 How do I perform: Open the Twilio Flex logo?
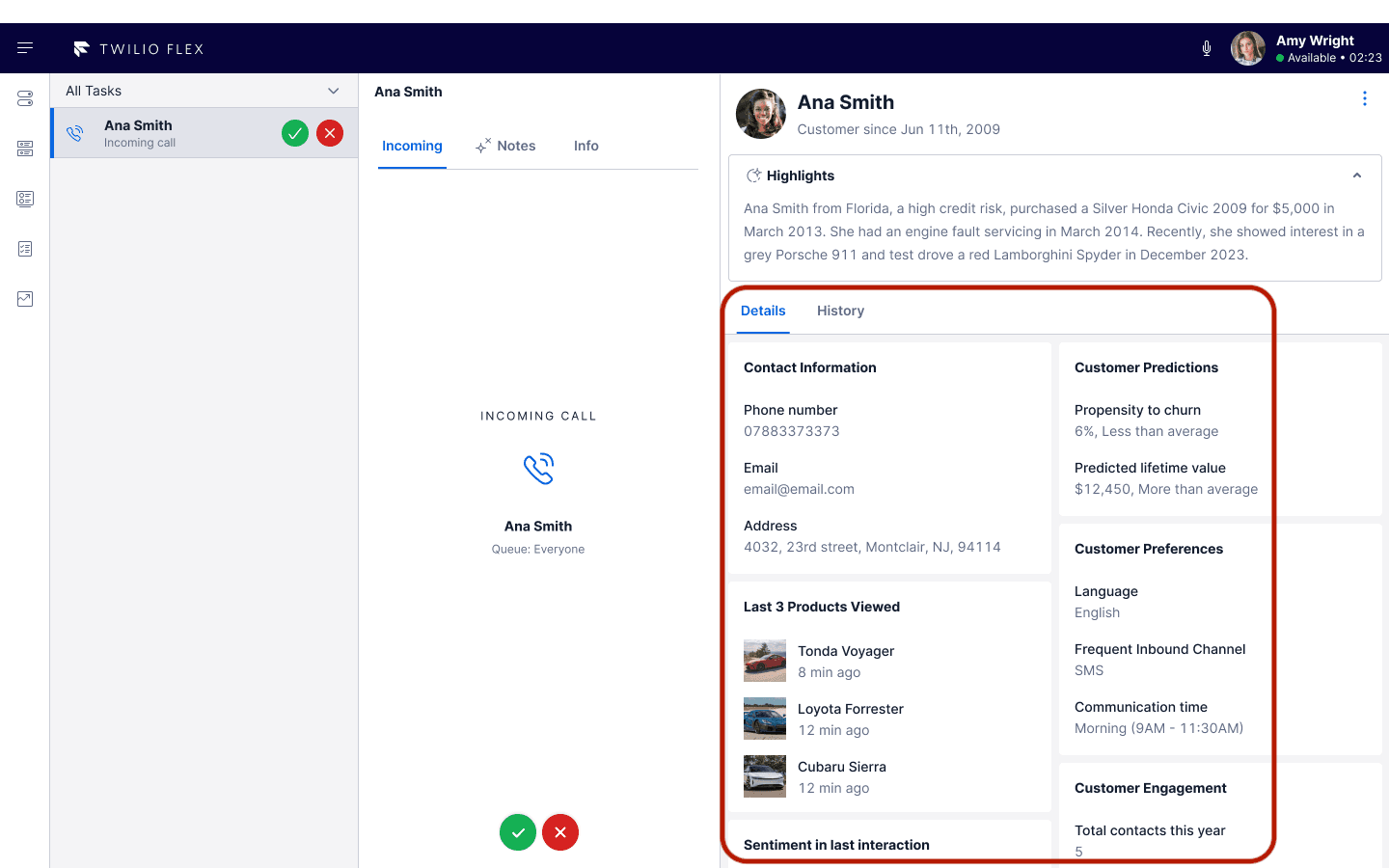click(x=138, y=48)
